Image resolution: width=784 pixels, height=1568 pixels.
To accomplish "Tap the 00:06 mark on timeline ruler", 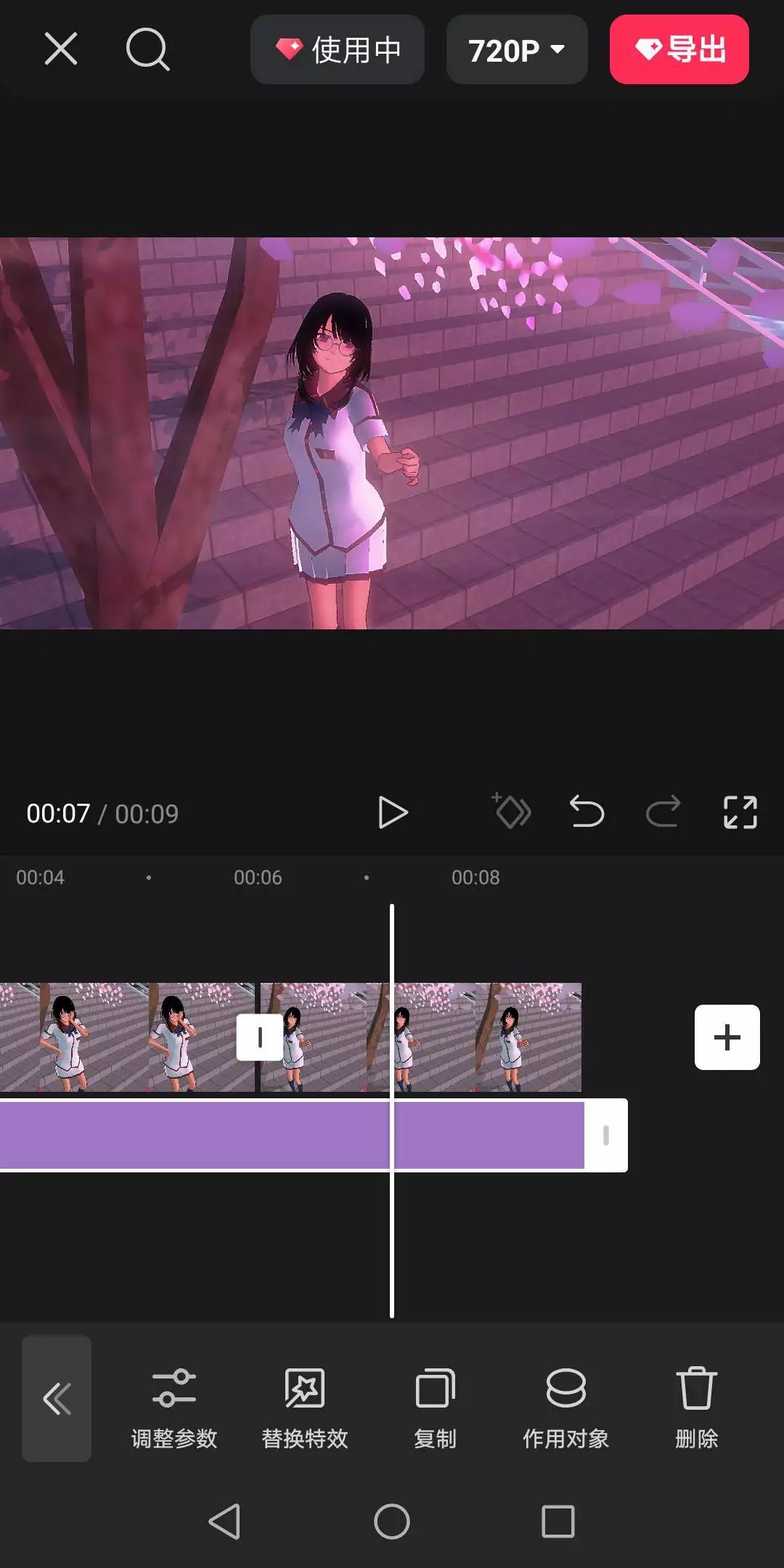I will tap(258, 878).
